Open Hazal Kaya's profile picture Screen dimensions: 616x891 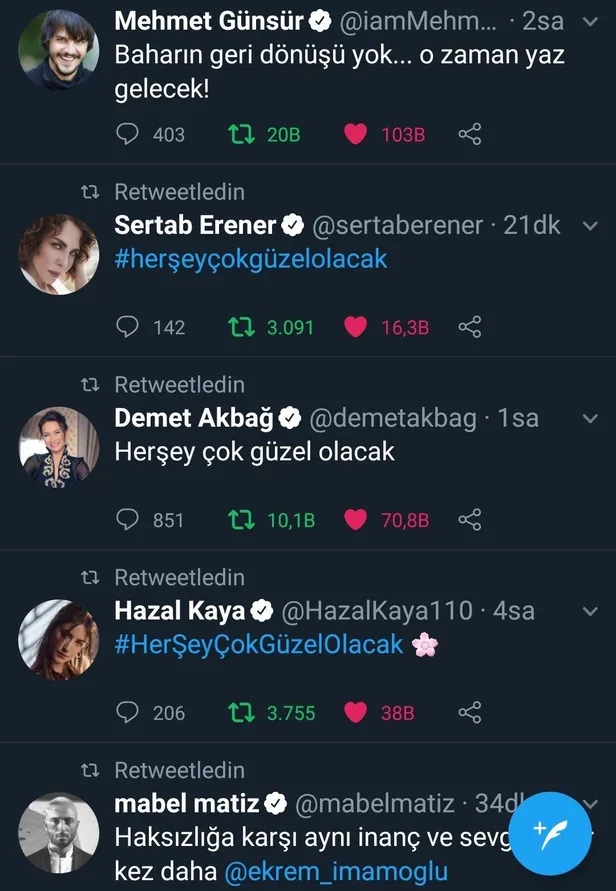click(59, 639)
